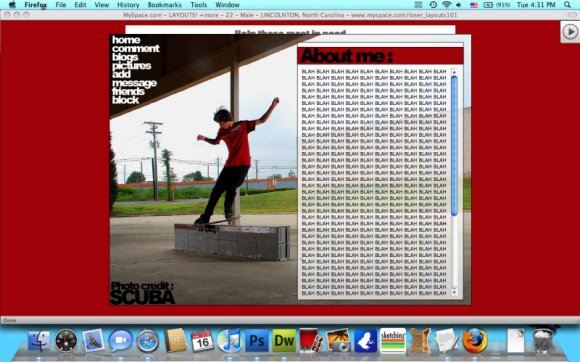Open the pictures link
The image size is (580, 362).
tap(132, 66)
